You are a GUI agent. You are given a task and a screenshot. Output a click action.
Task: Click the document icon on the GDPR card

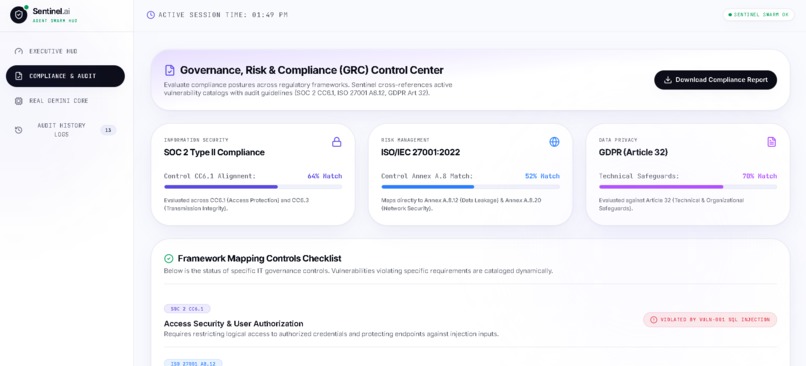coord(772,142)
